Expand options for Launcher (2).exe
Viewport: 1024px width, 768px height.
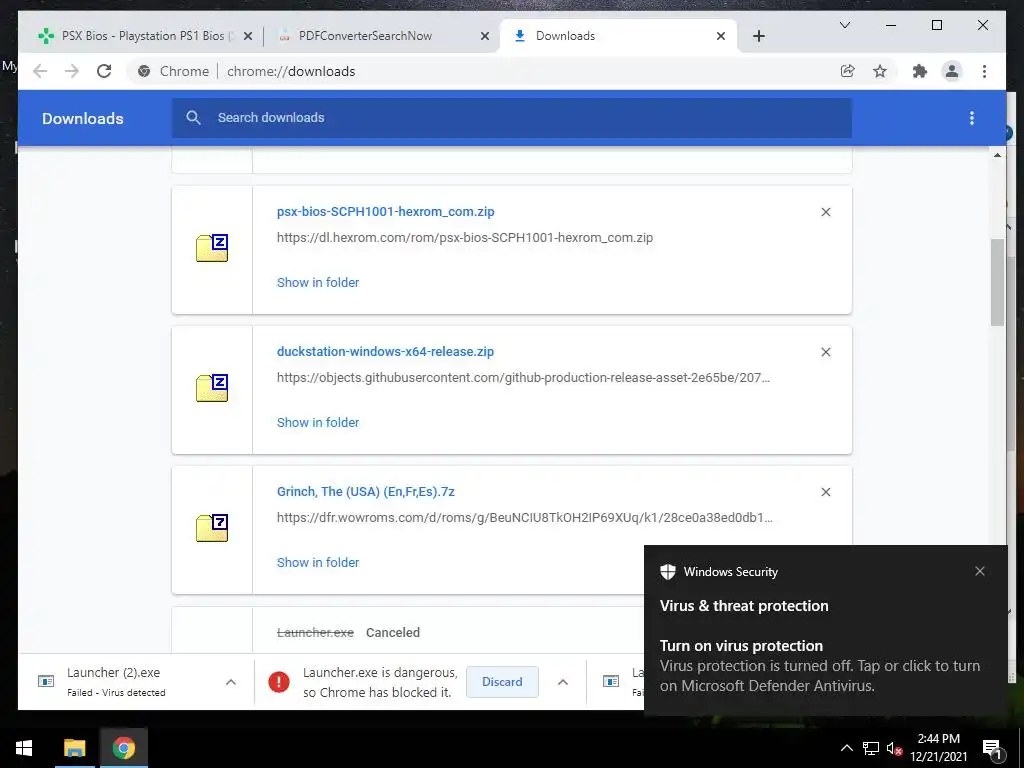click(x=231, y=682)
